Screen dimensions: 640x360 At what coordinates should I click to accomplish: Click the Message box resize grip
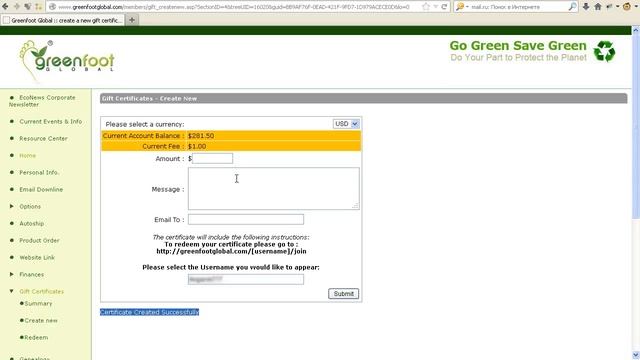click(x=356, y=206)
